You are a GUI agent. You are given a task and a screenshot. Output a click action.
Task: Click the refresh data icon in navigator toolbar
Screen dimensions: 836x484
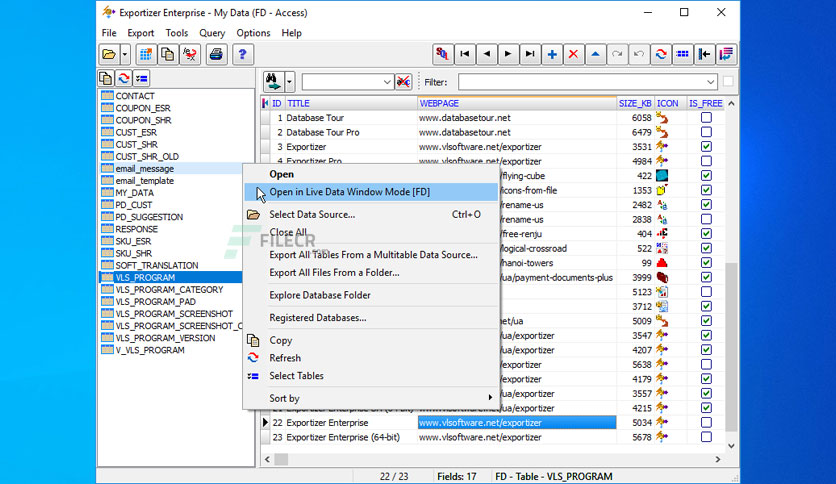point(661,54)
